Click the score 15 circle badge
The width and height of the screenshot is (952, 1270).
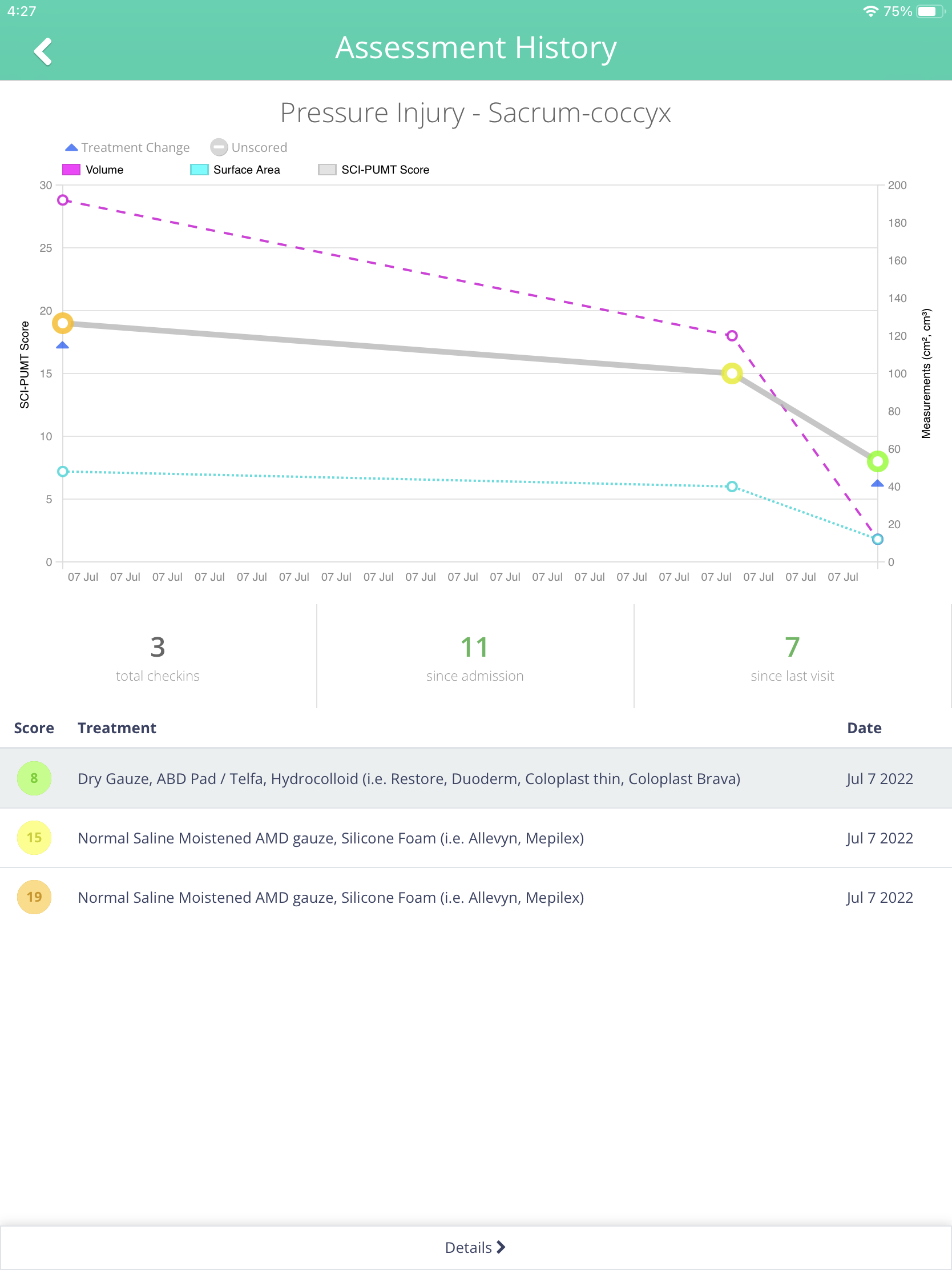(x=34, y=838)
